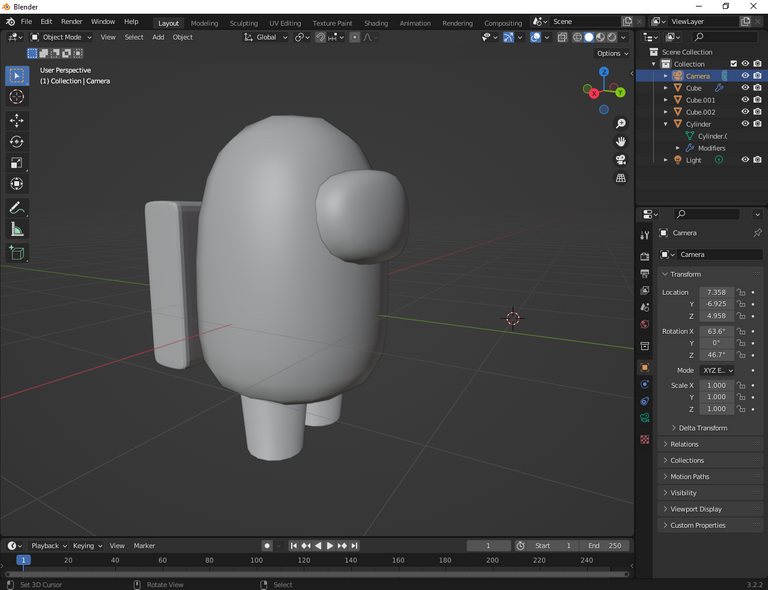Image resolution: width=768 pixels, height=590 pixels.
Task: Select the Add Cube tool
Action: click(17, 253)
